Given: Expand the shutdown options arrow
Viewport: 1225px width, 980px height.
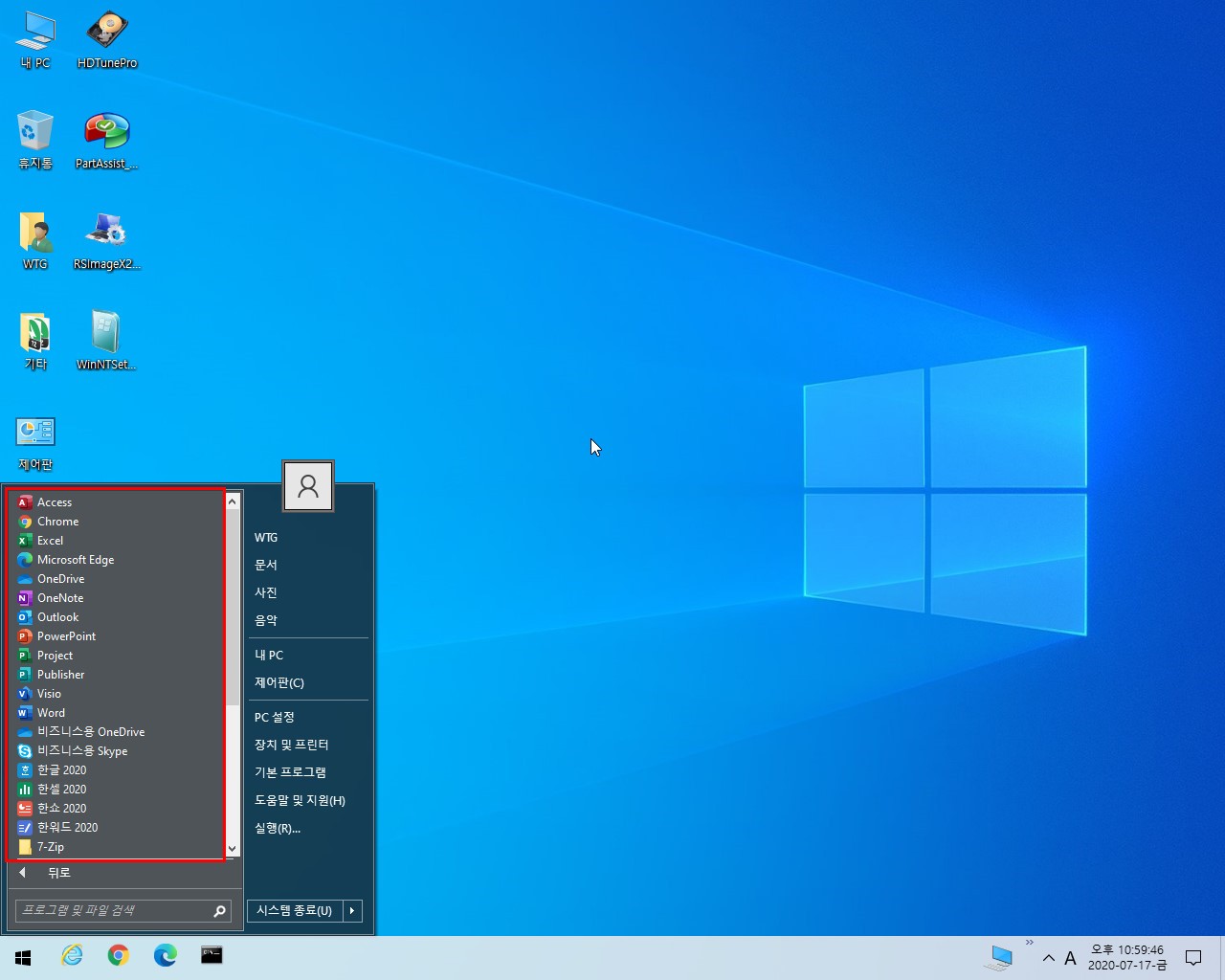Looking at the screenshot, I should 352,911.
